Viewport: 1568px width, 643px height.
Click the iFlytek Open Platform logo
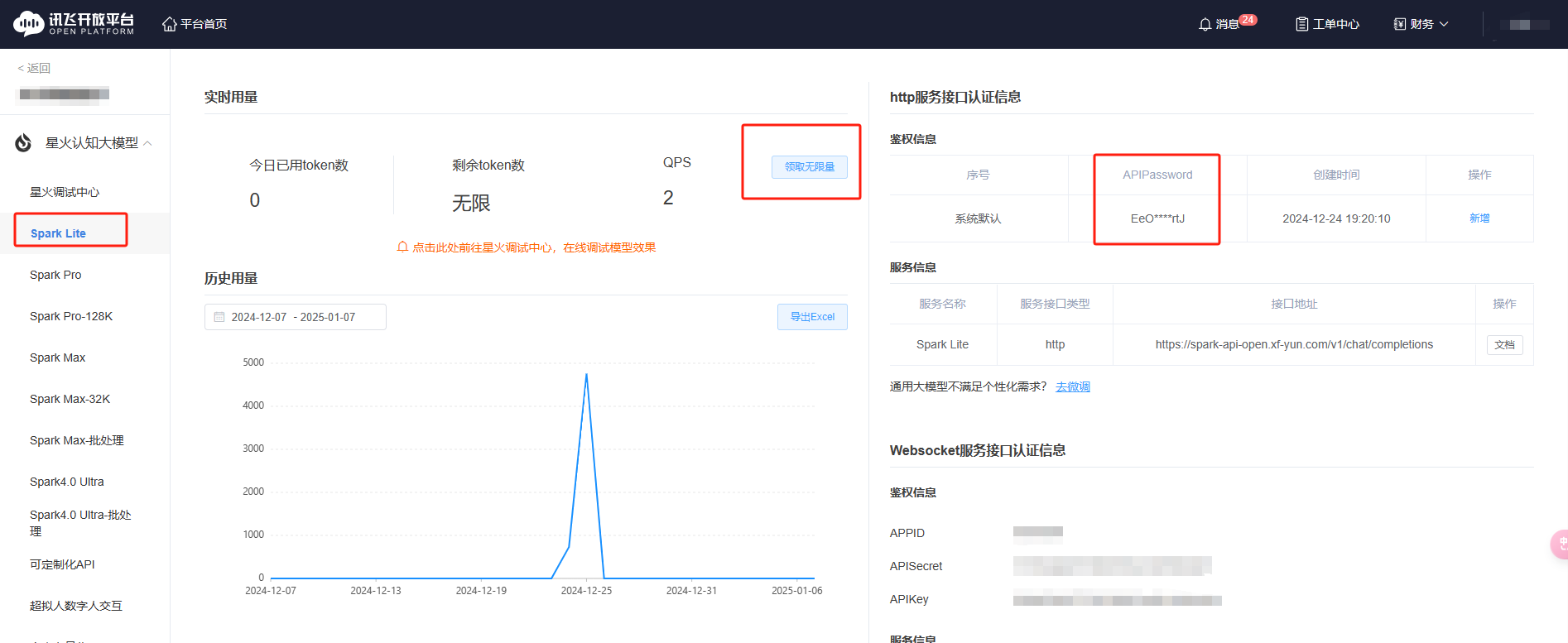coord(74,24)
